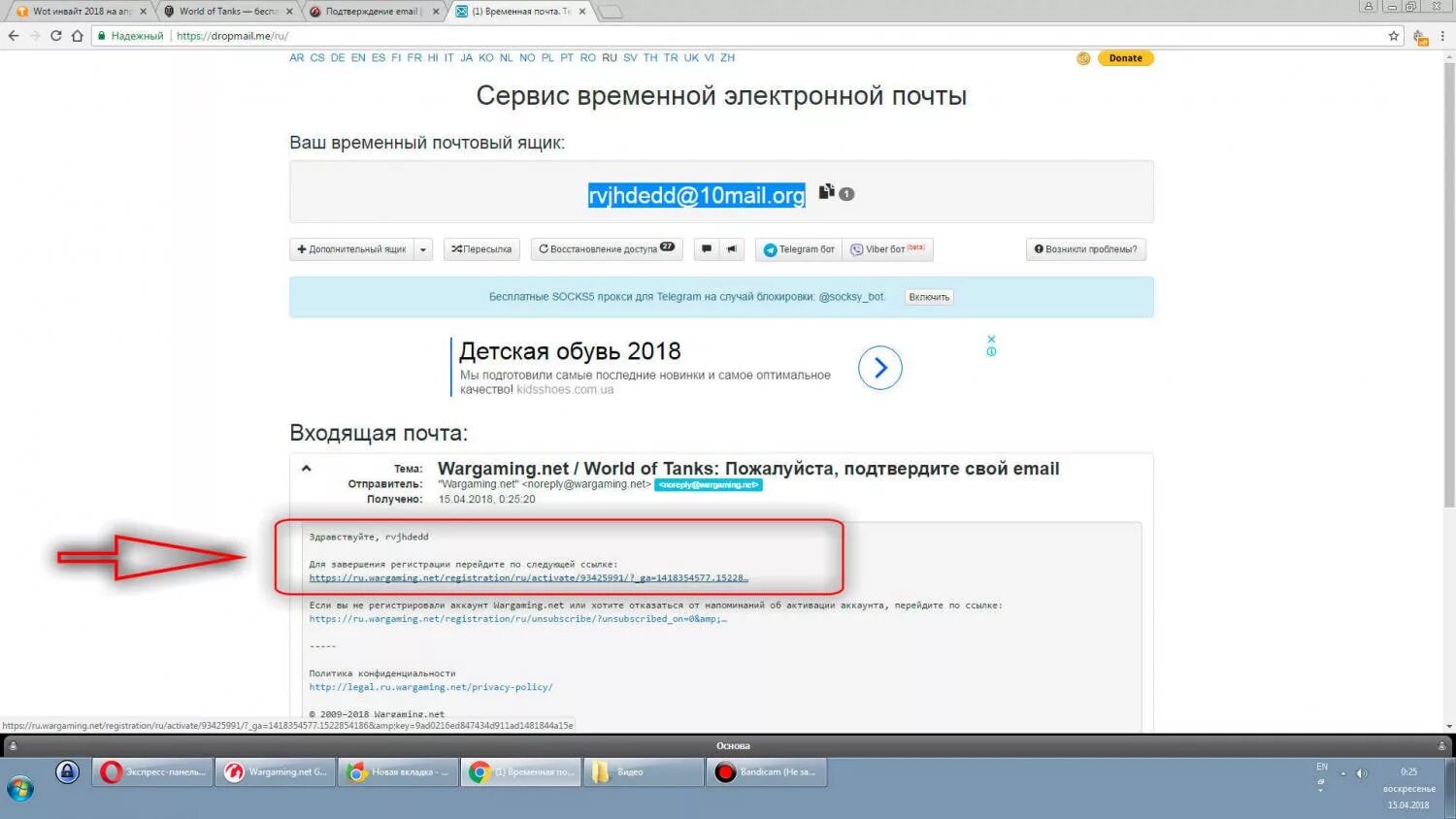Switch to Wot invite 2018 tab
The width and height of the screenshot is (1456, 819).
82,12
